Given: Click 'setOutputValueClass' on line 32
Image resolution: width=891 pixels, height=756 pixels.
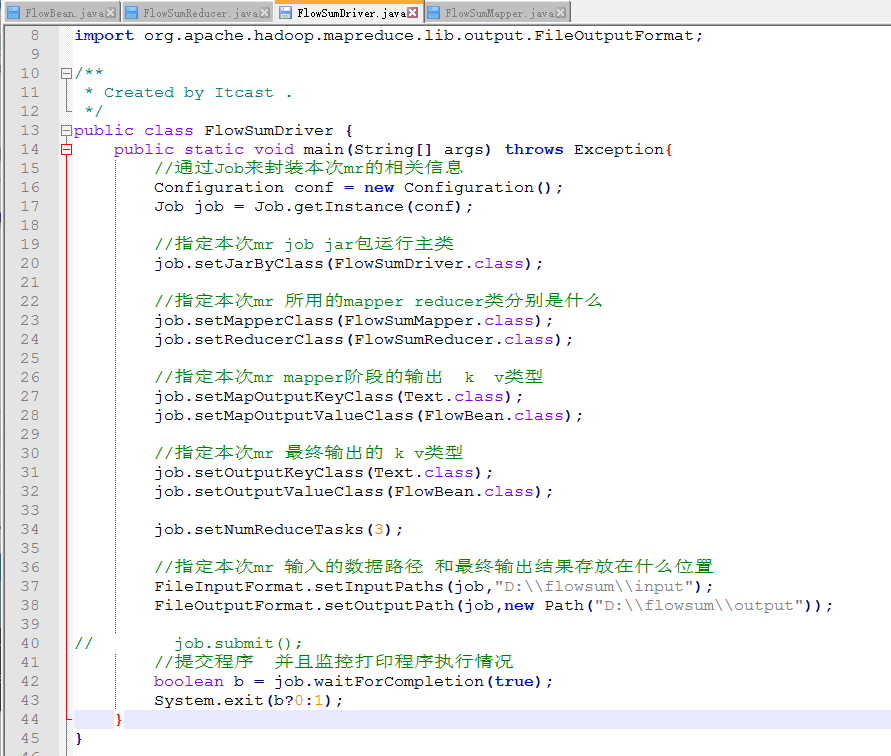Looking at the screenshot, I should [289, 491].
